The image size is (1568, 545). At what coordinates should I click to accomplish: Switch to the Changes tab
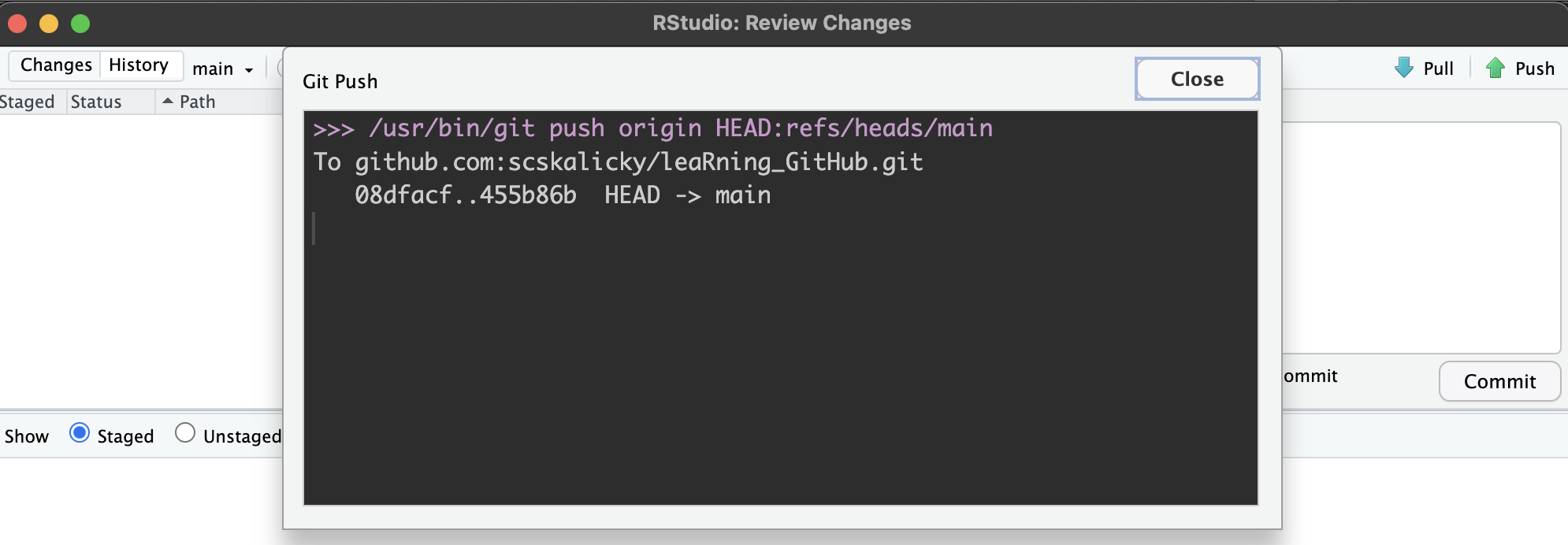click(x=56, y=65)
